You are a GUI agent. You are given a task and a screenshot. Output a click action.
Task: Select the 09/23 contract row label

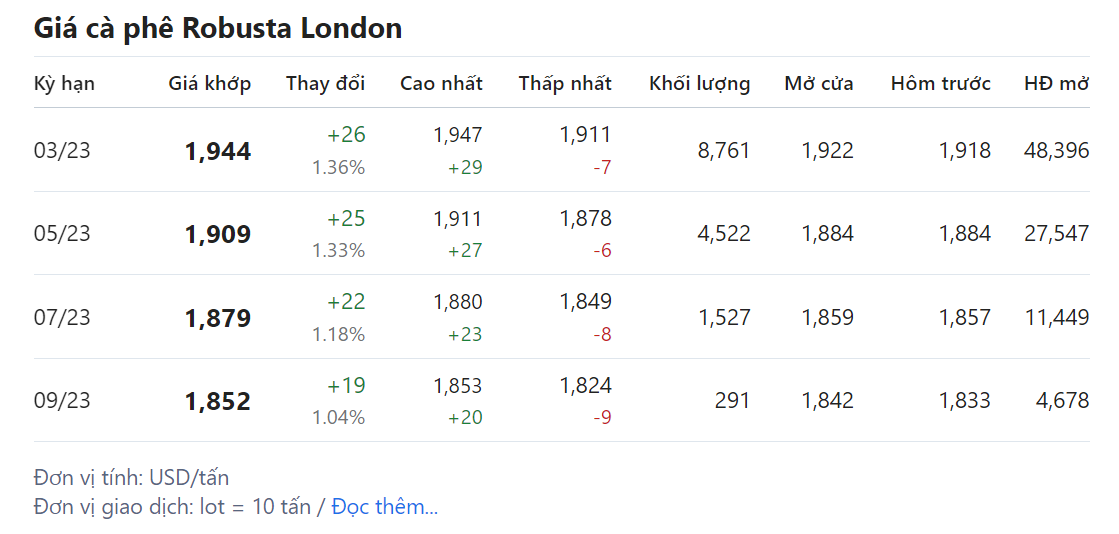point(62,400)
